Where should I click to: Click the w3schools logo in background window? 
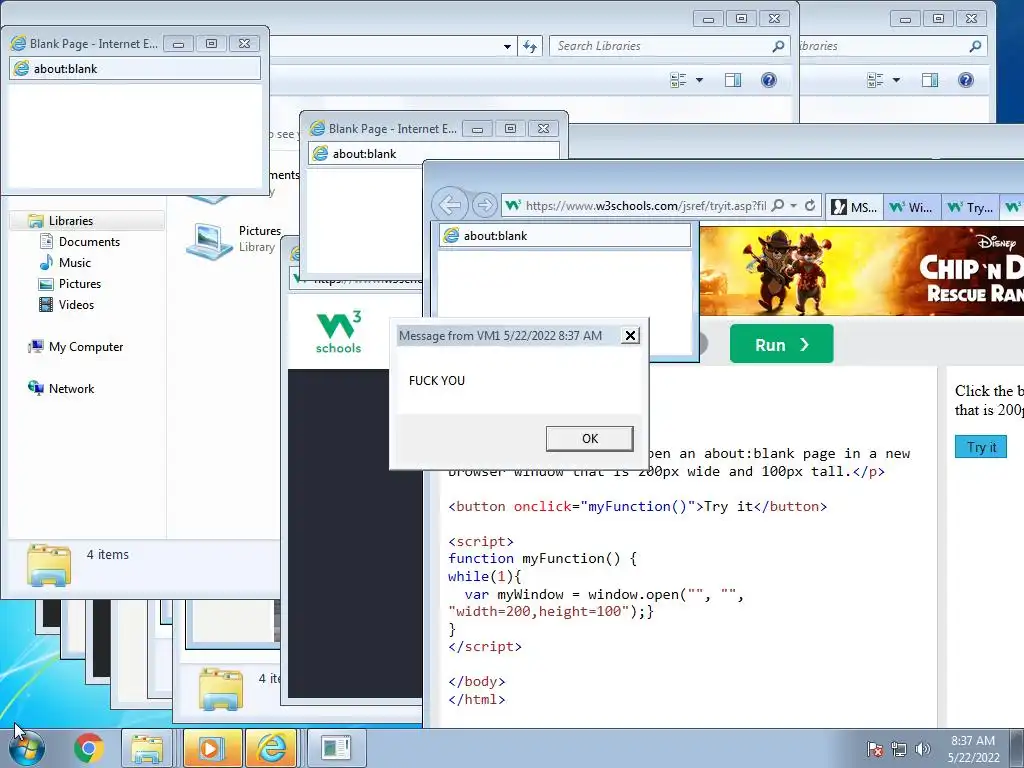coord(338,332)
